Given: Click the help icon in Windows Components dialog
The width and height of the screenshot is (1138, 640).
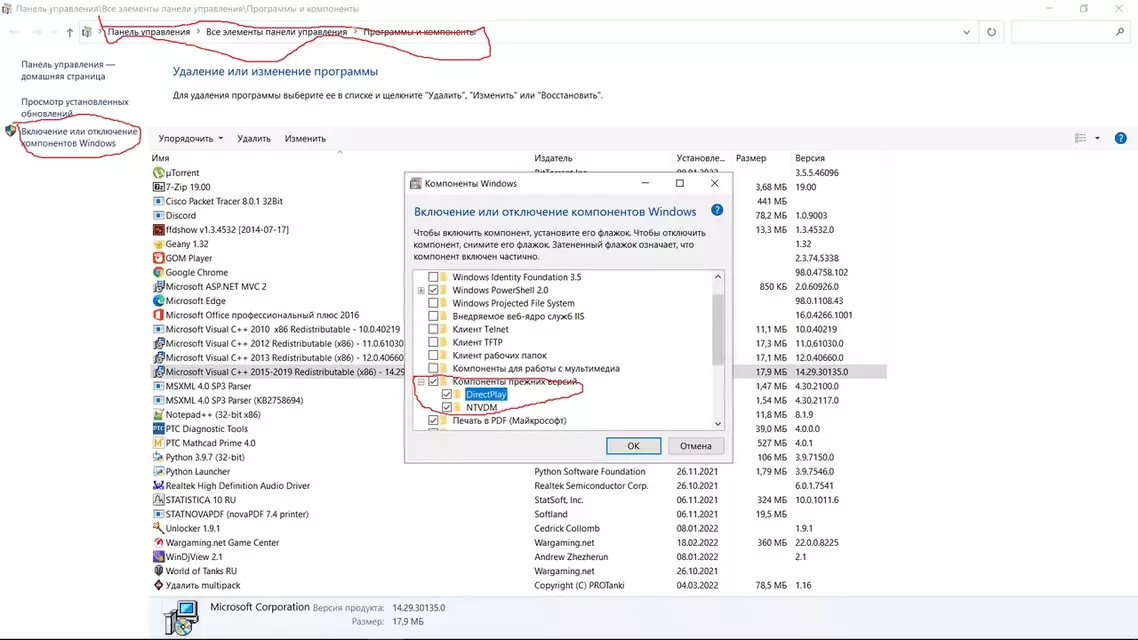Looking at the screenshot, I should pyautogui.click(x=716, y=210).
